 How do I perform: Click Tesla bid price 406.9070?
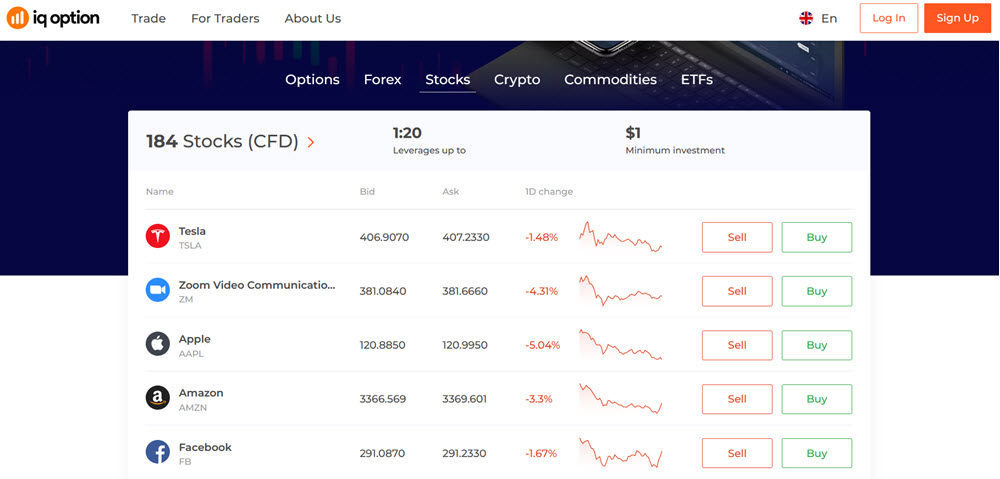(x=385, y=237)
